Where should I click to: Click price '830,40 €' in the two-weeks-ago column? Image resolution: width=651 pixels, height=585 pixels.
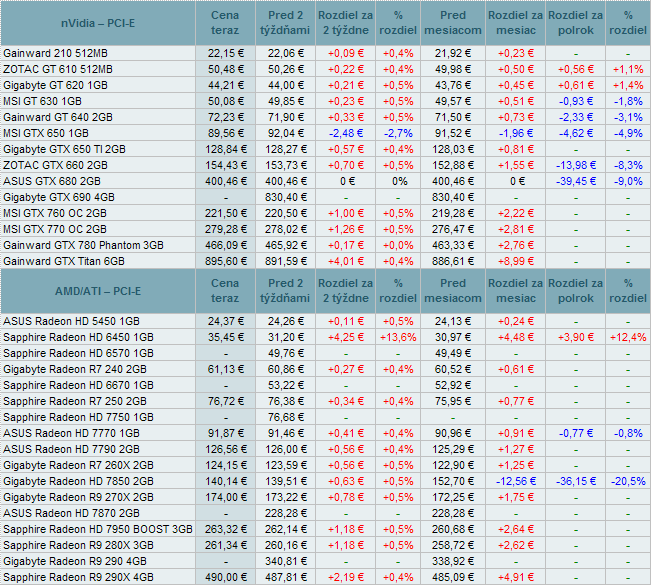click(x=286, y=197)
